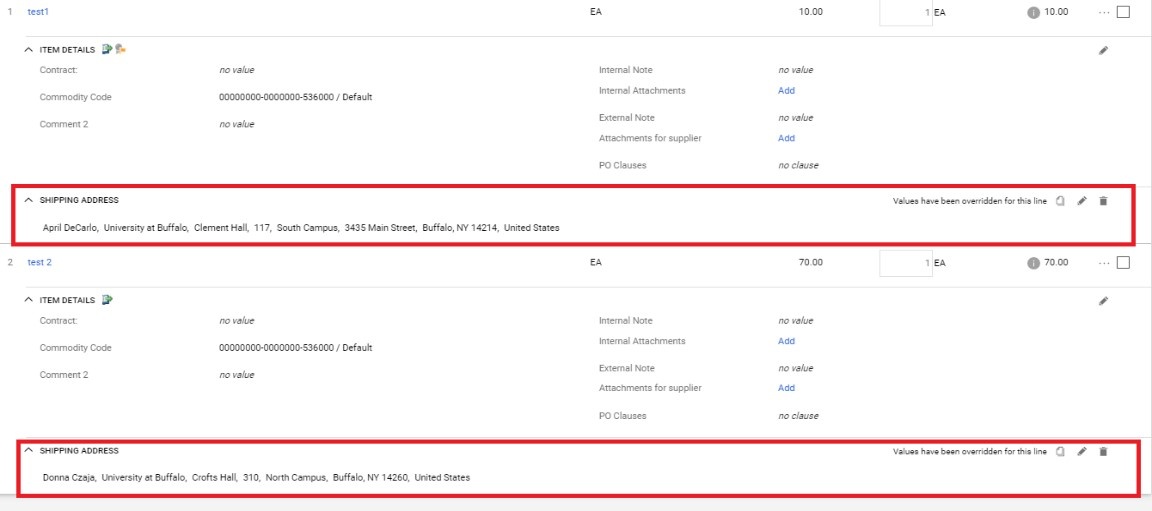Viewport: 1152px width, 511px height.
Task: Open the more actions menu for test 2
Action: coord(1103,263)
